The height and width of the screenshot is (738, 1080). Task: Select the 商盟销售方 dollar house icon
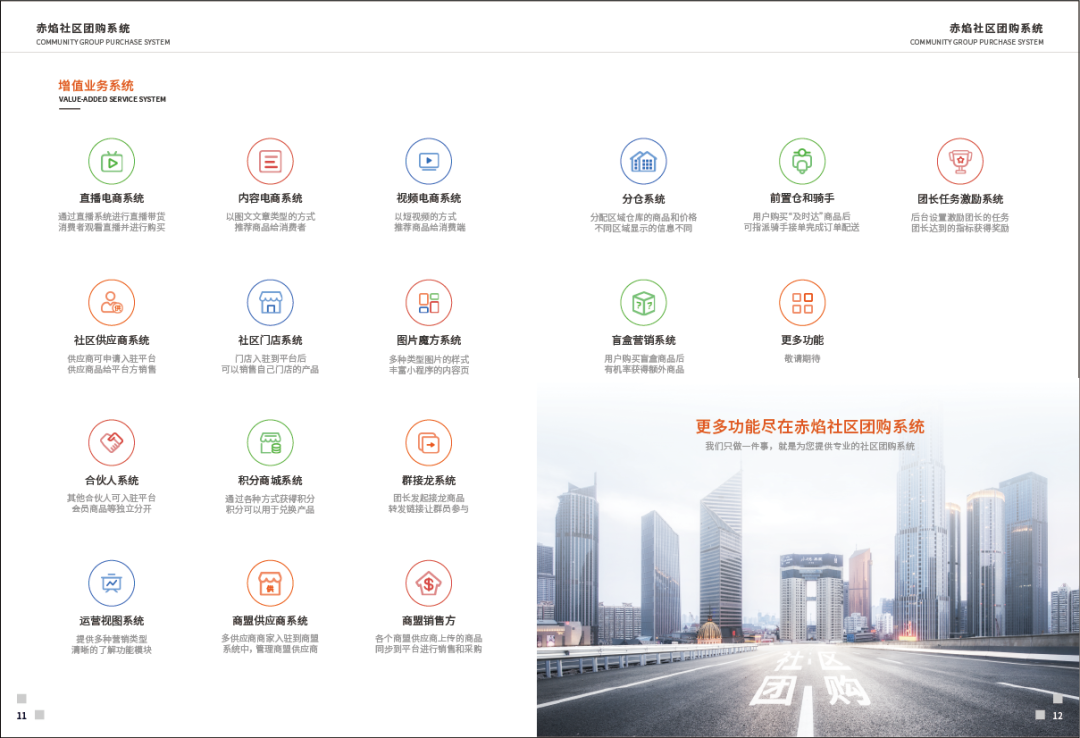tap(428, 583)
